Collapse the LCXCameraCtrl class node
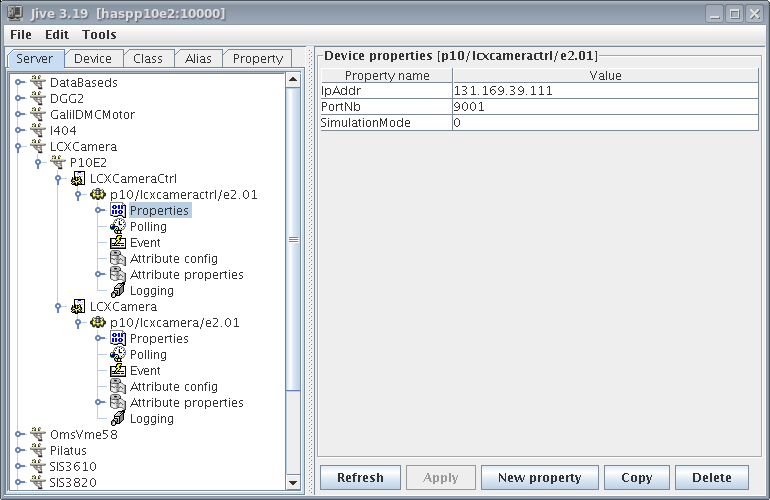This screenshot has width=770, height=500. coord(58,179)
